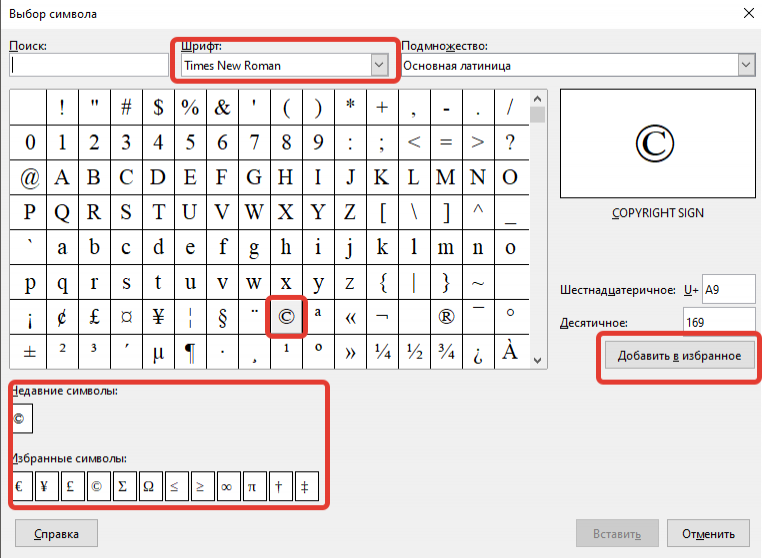The image size is (762, 558).
Task: Select the yen ¥ in character grid
Action: pyautogui.click(x=158, y=317)
